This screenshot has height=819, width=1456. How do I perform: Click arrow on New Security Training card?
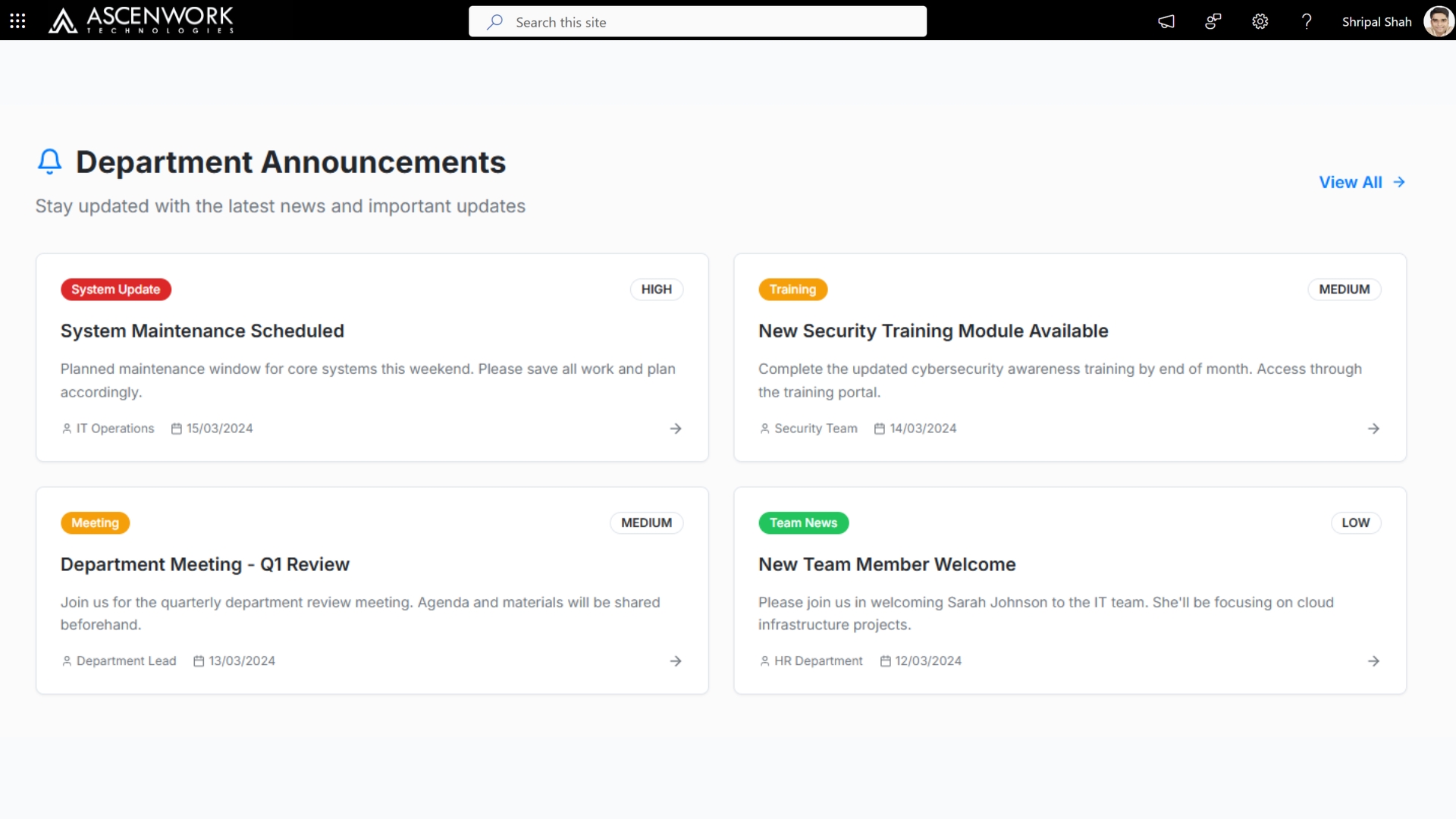[x=1373, y=428]
